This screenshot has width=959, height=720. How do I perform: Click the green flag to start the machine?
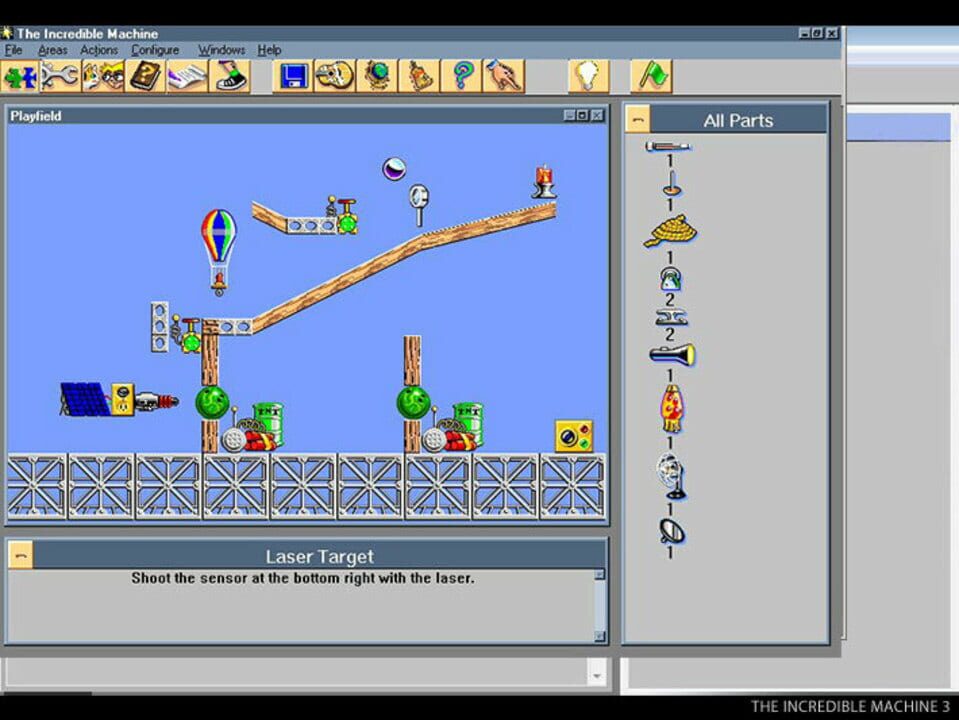(652, 75)
